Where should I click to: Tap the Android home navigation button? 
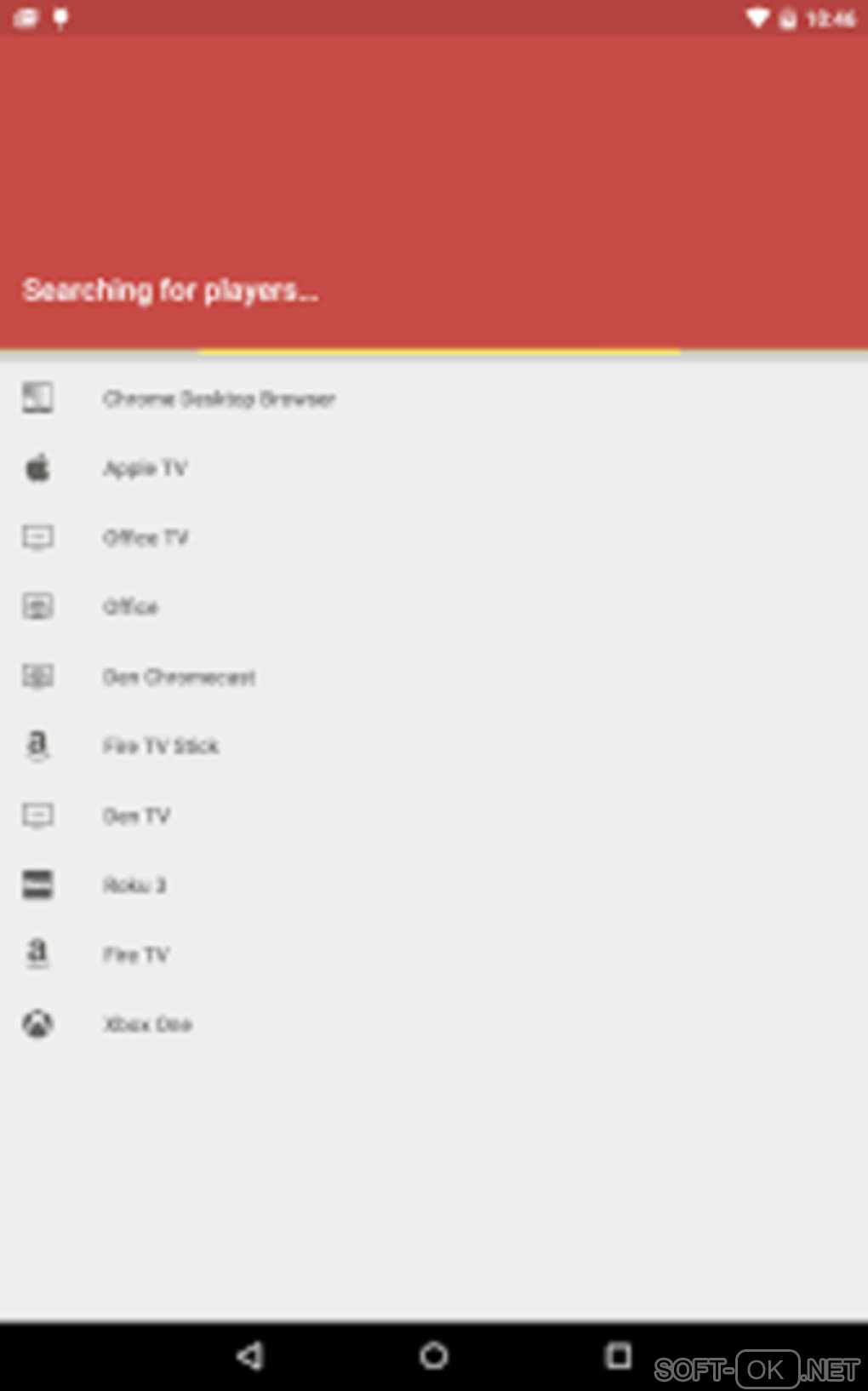[434, 1355]
